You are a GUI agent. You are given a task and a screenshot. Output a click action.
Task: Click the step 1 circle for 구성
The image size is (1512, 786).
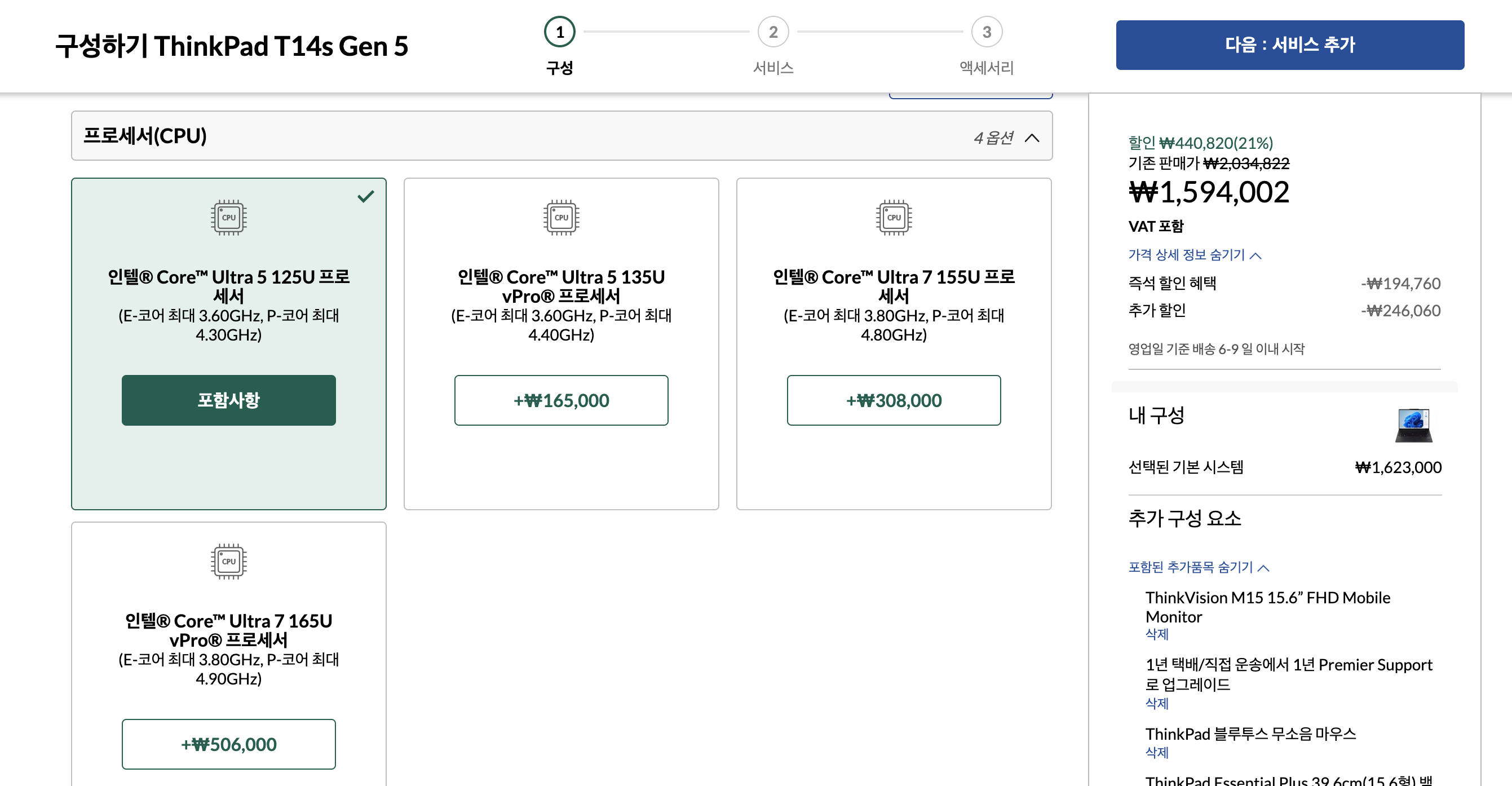(559, 32)
